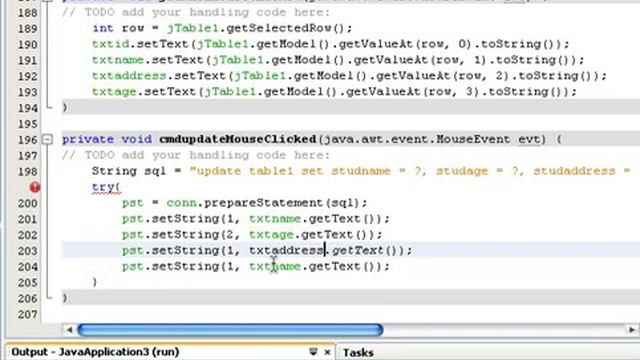Click line number 207 in gutter
The width and height of the screenshot is (640, 360).
click(27, 315)
